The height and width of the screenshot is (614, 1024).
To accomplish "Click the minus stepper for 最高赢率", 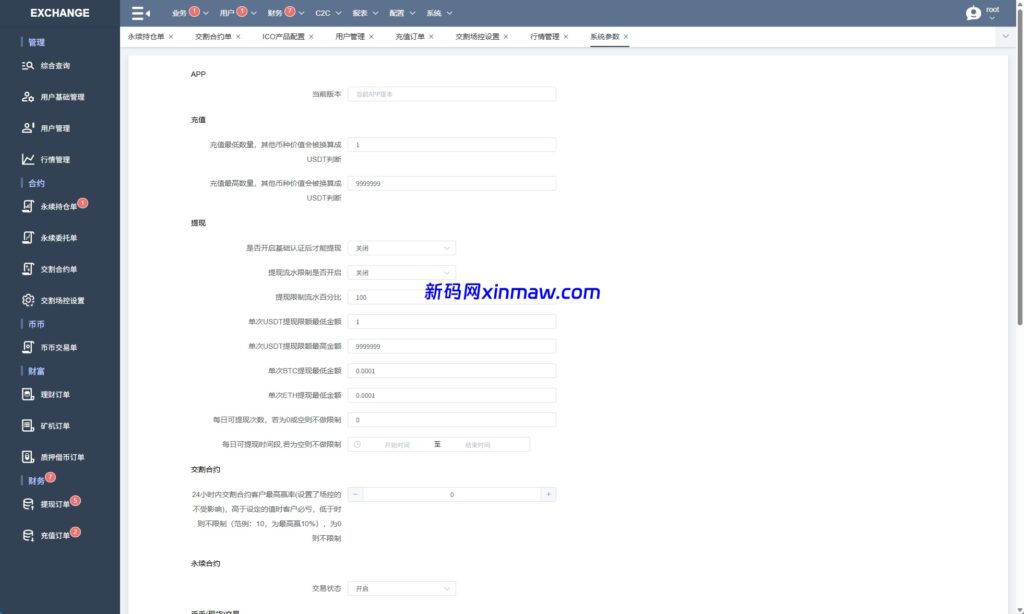I will click(x=356, y=494).
